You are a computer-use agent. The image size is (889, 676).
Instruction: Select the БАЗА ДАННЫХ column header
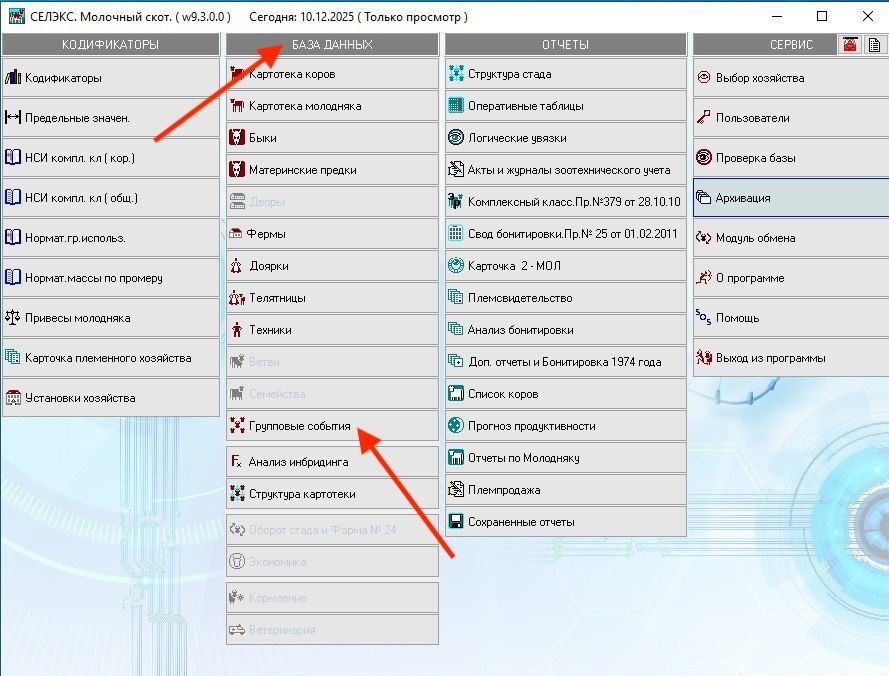(x=332, y=44)
